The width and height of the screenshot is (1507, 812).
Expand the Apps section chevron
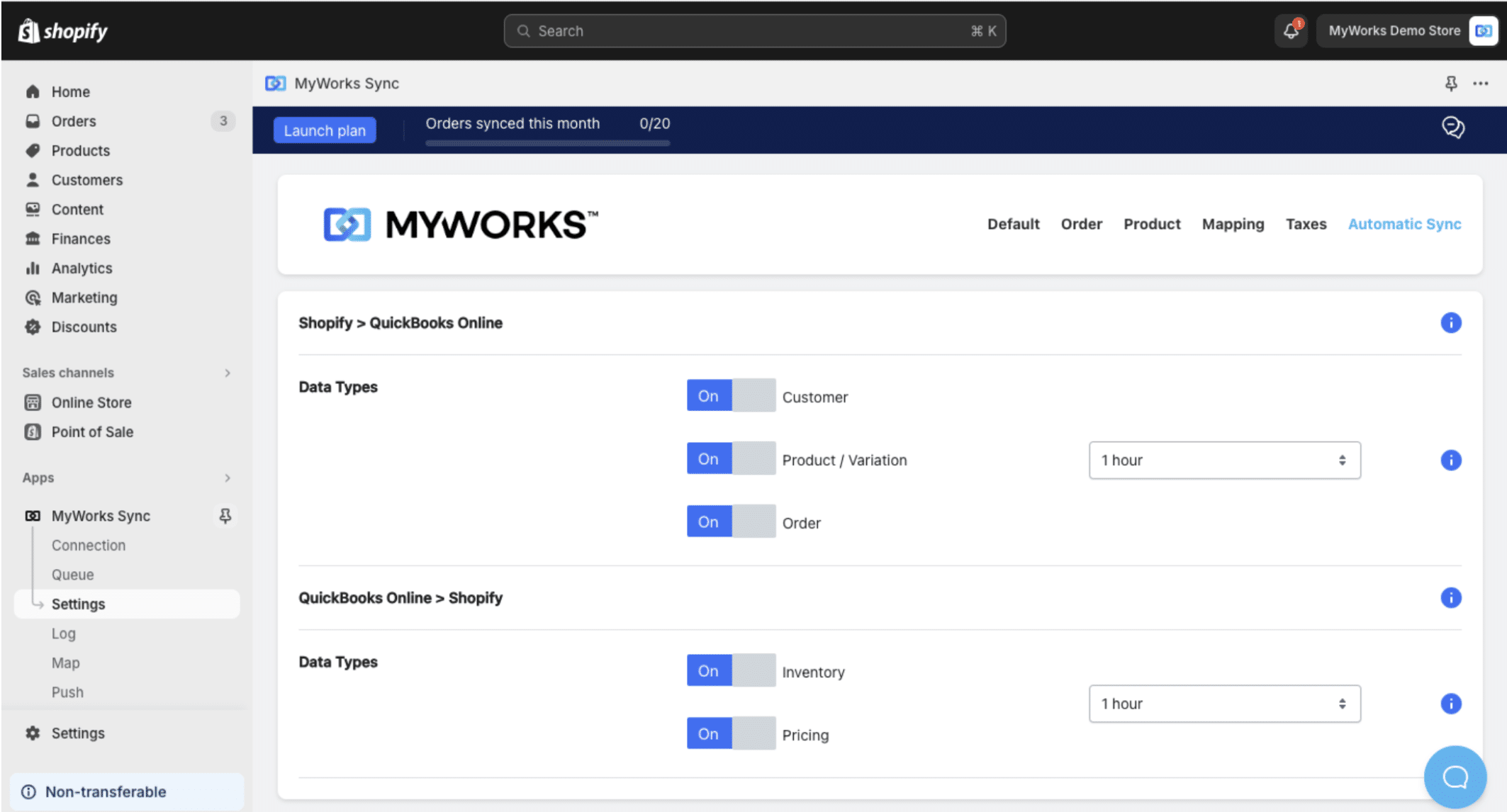[228, 478]
